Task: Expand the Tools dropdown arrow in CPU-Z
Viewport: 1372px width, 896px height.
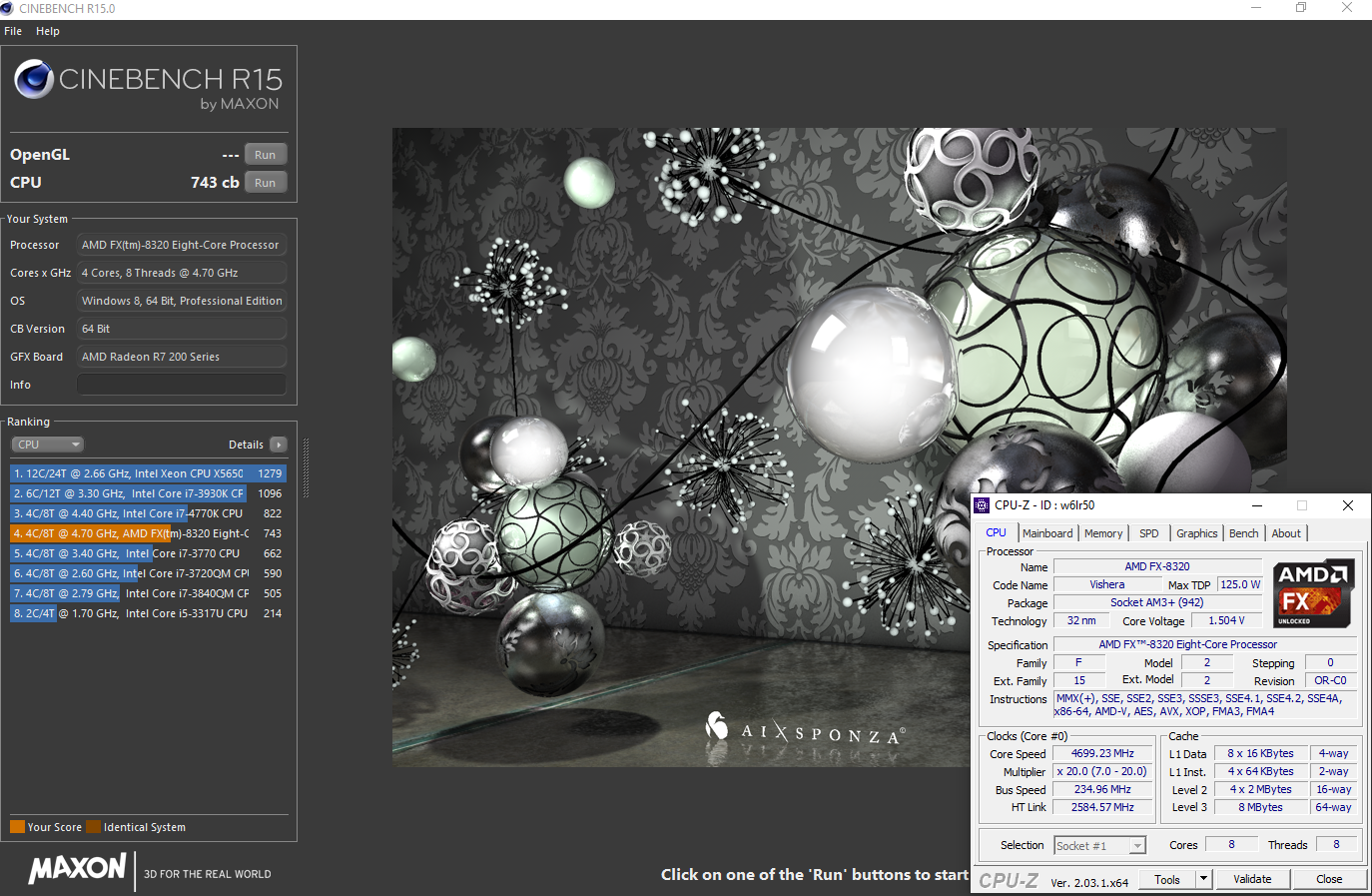Action: [1203, 879]
